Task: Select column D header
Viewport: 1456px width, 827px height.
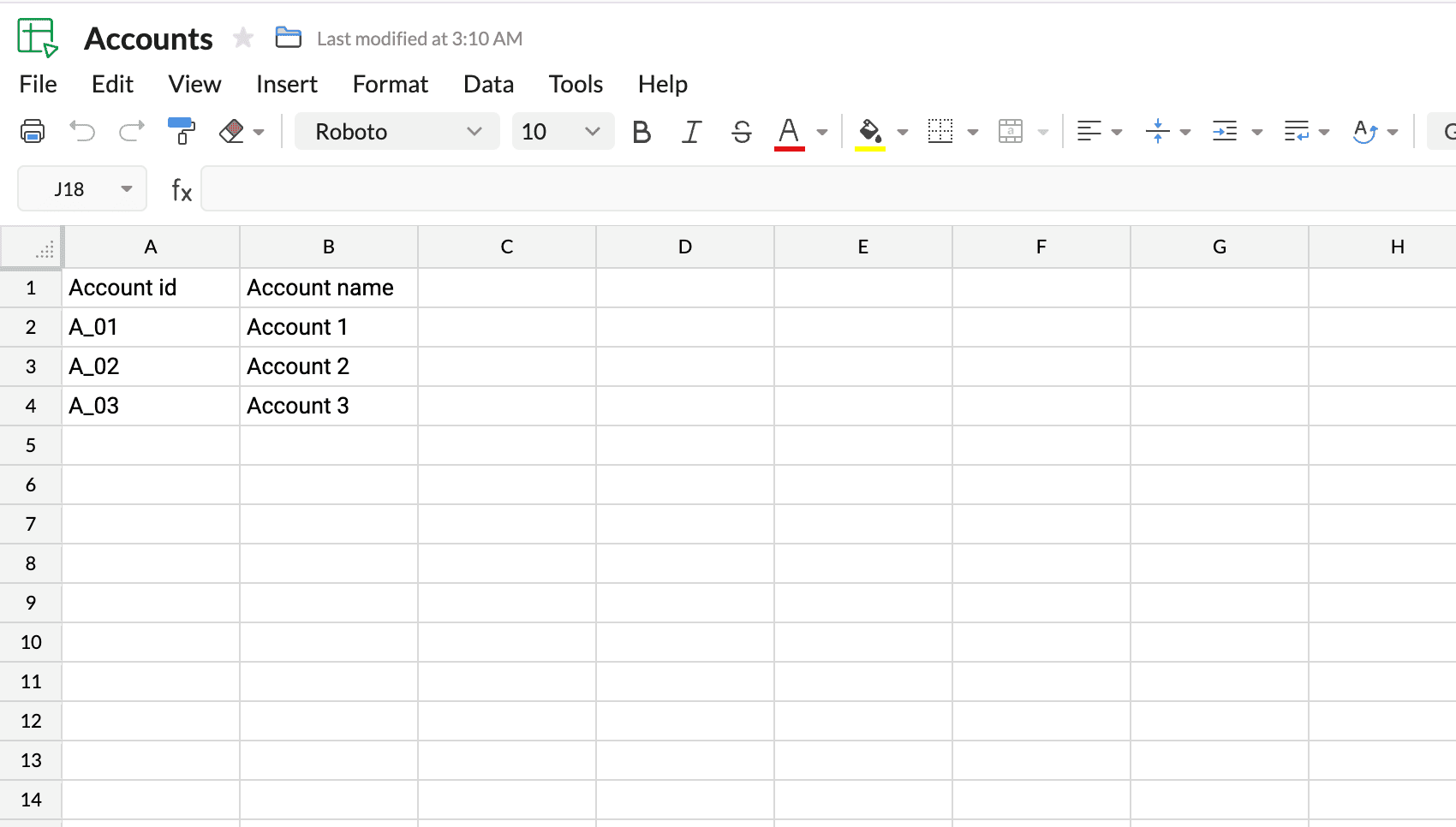Action: tap(685, 247)
